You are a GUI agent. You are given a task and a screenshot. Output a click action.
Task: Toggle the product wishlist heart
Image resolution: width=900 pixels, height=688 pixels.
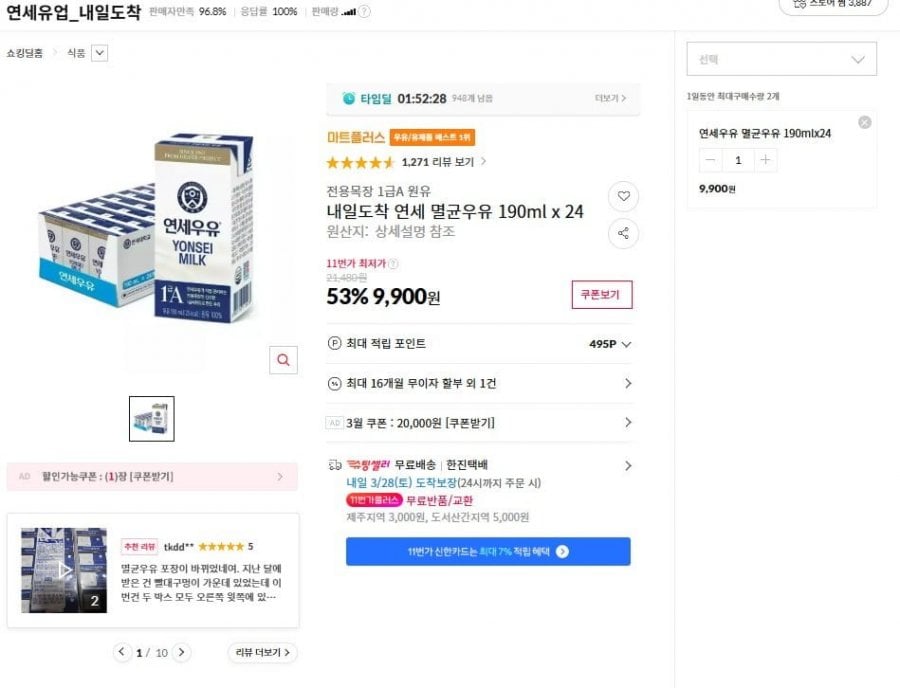[623, 197]
